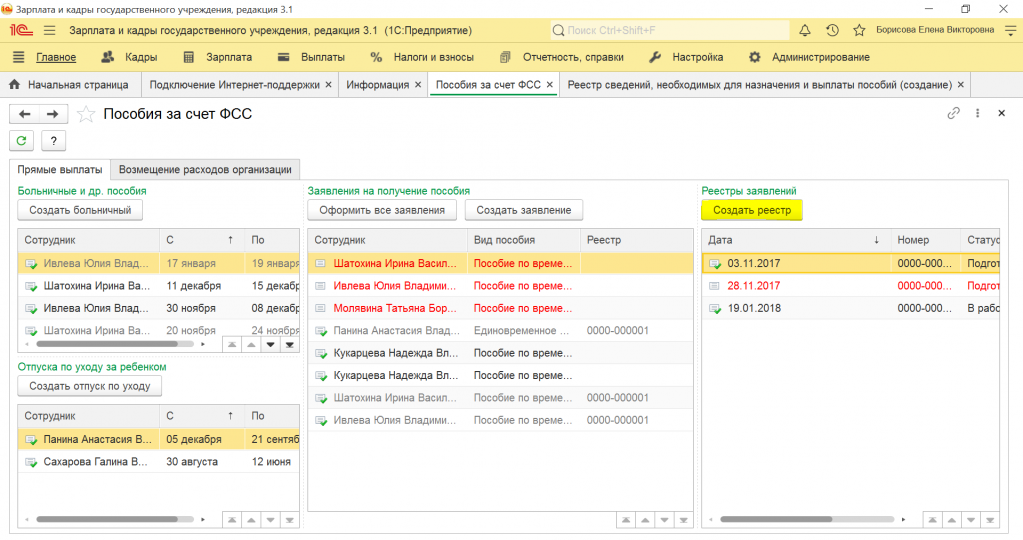Switch to Возмещение расходов организации tab
This screenshot has height=540, width=1023.
tap(205, 169)
